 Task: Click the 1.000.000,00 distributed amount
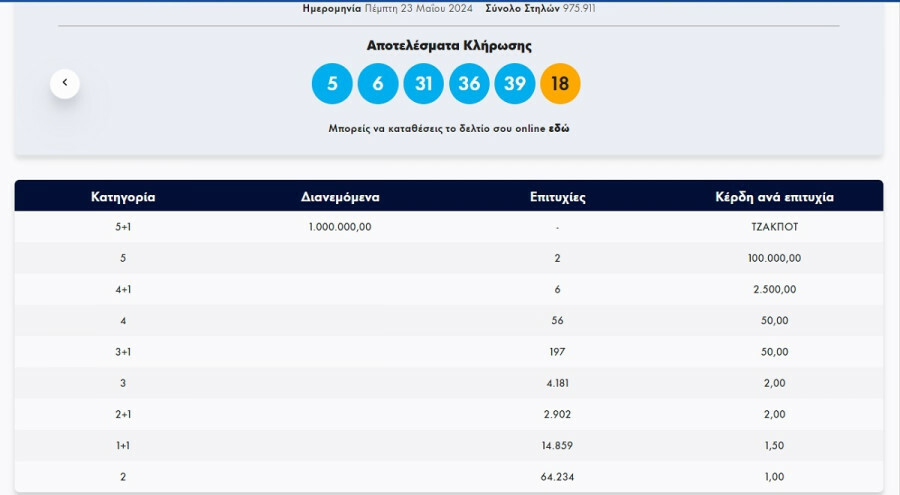340,227
